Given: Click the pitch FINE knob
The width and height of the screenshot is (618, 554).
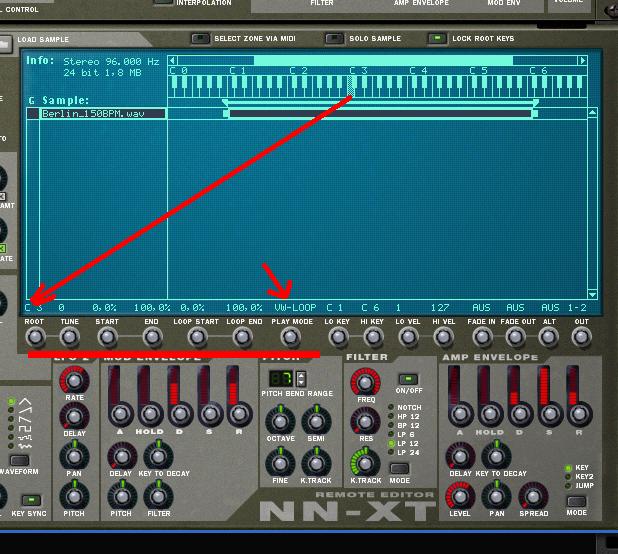Looking at the screenshot, I should pos(280,463).
